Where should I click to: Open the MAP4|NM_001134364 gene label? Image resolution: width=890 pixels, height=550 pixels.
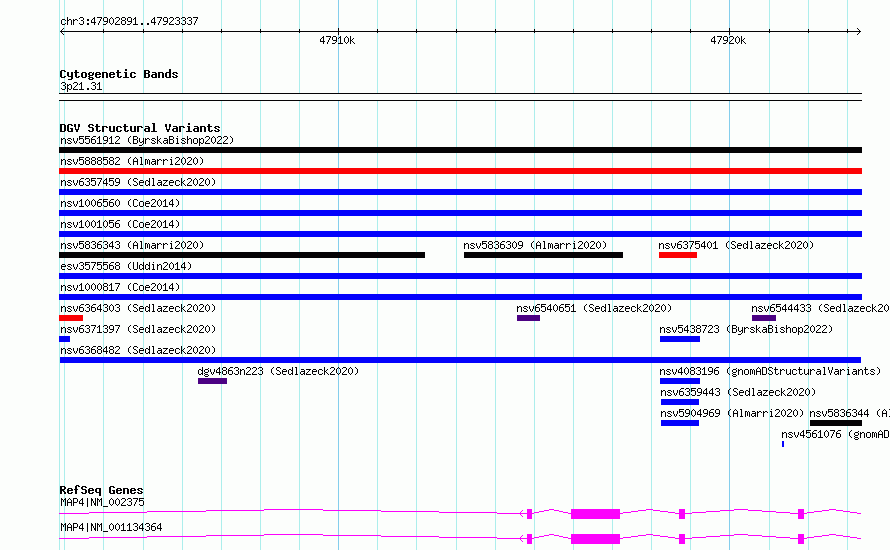(x=111, y=527)
